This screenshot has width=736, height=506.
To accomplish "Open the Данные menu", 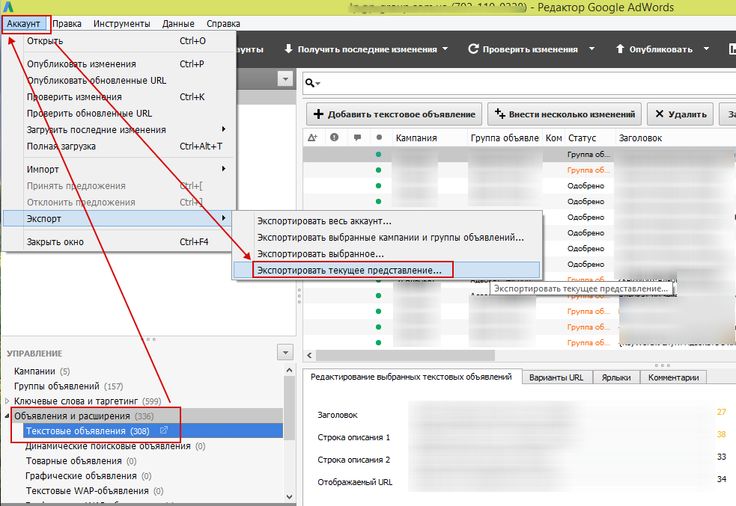I will click(178, 23).
